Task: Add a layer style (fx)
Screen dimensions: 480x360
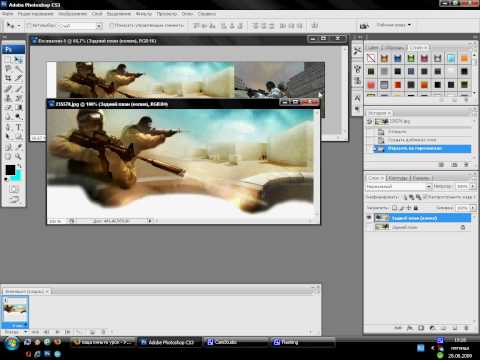Action: click(x=410, y=328)
